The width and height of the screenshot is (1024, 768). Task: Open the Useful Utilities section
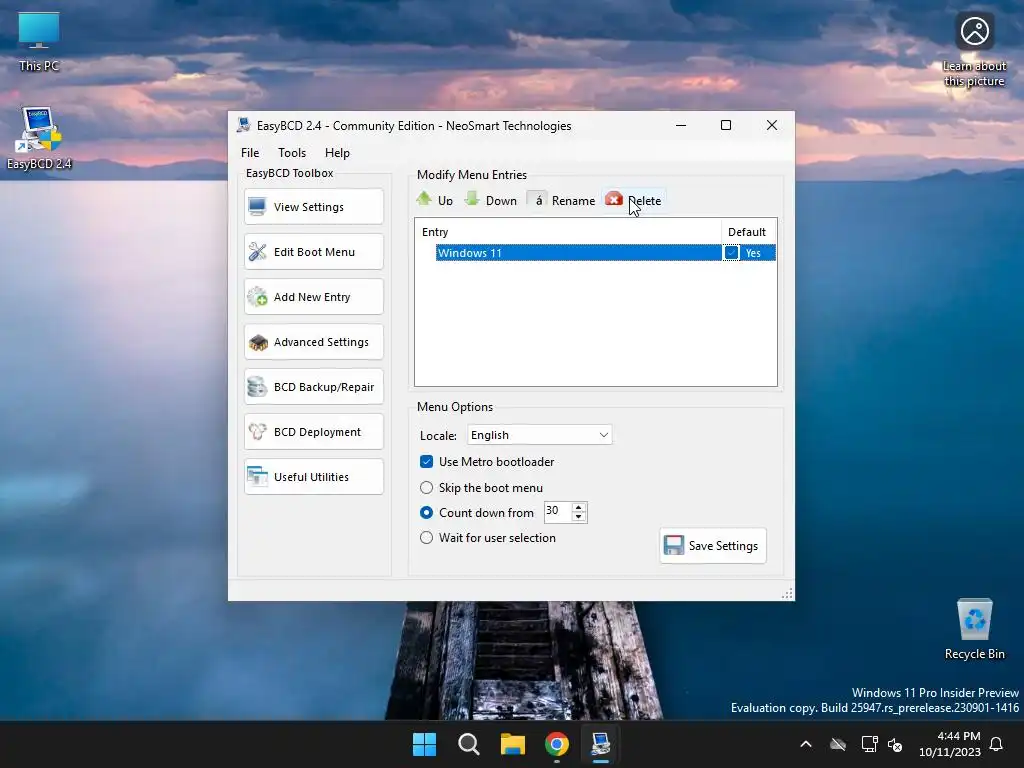(x=313, y=477)
